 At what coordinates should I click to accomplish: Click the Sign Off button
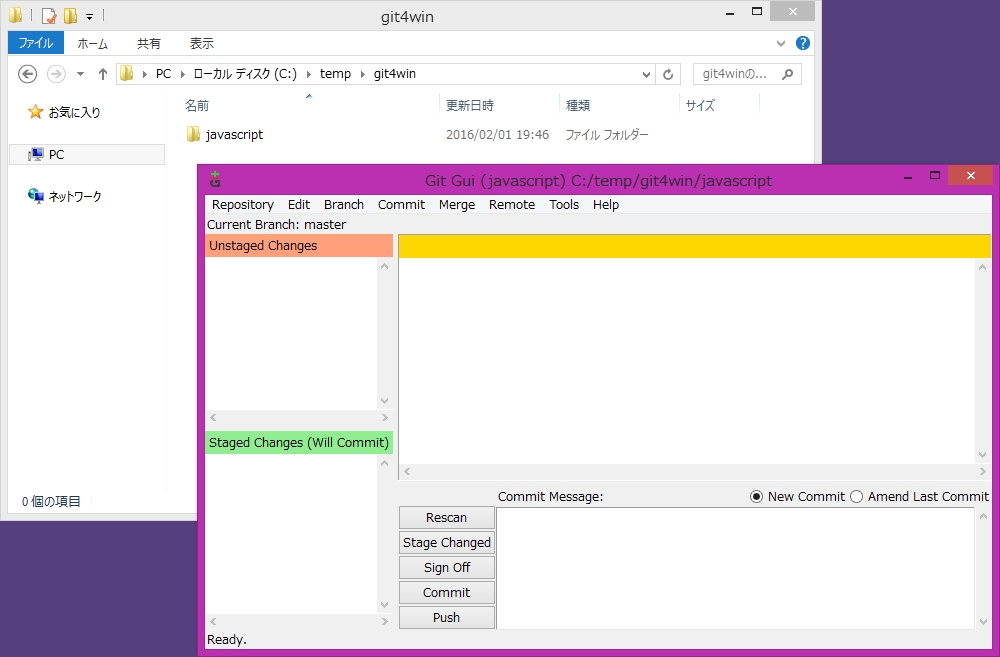pyautogui.click(x=446, y=567)
